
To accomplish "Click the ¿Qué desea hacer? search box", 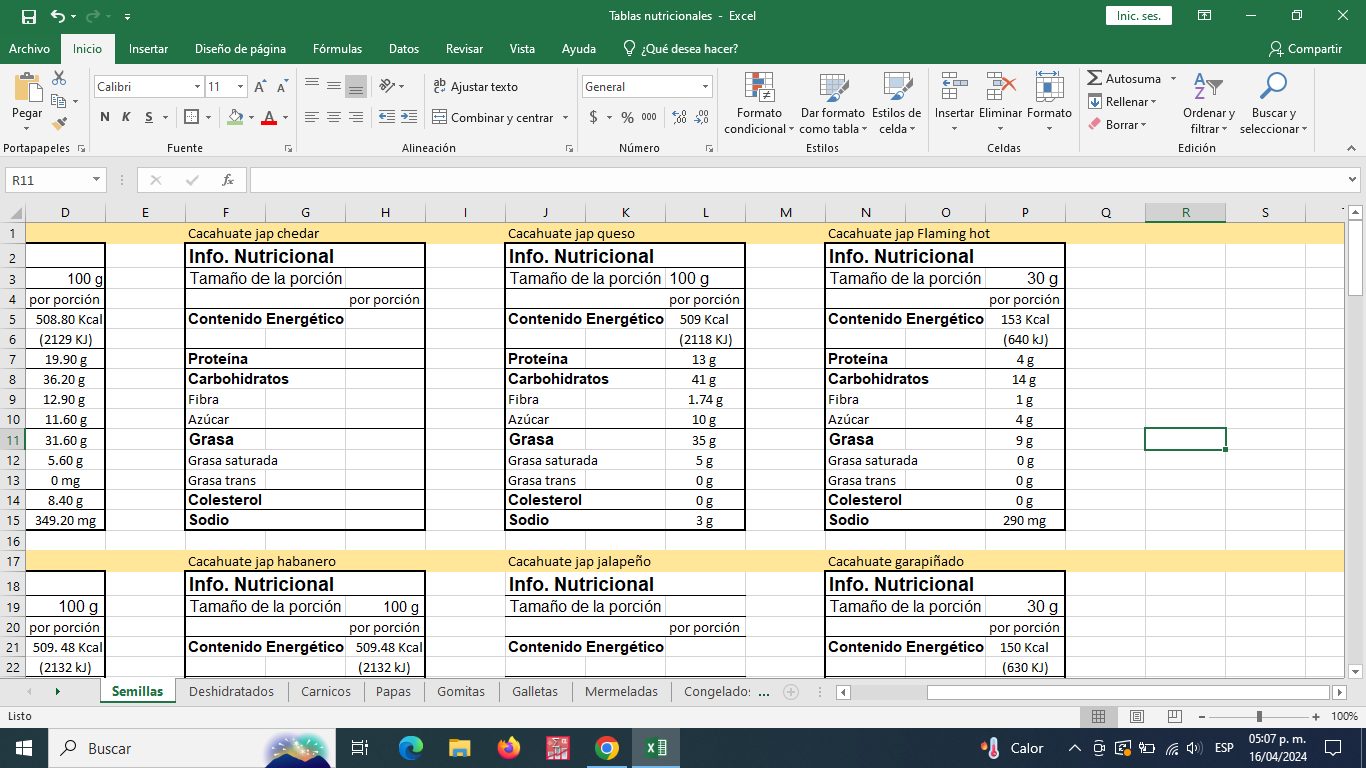I will point(680,48).
